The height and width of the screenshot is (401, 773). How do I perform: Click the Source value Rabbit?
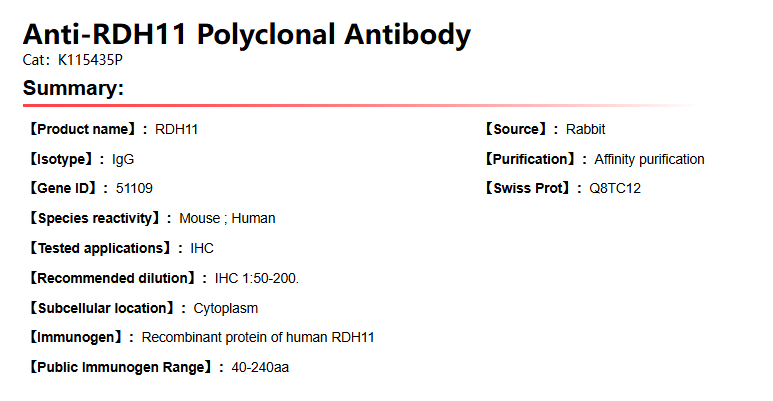585,129
